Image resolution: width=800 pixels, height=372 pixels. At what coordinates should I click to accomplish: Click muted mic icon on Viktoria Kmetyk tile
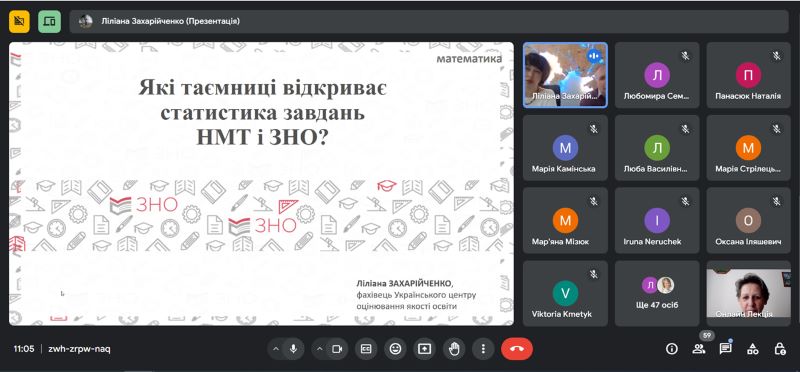(594, 274)
